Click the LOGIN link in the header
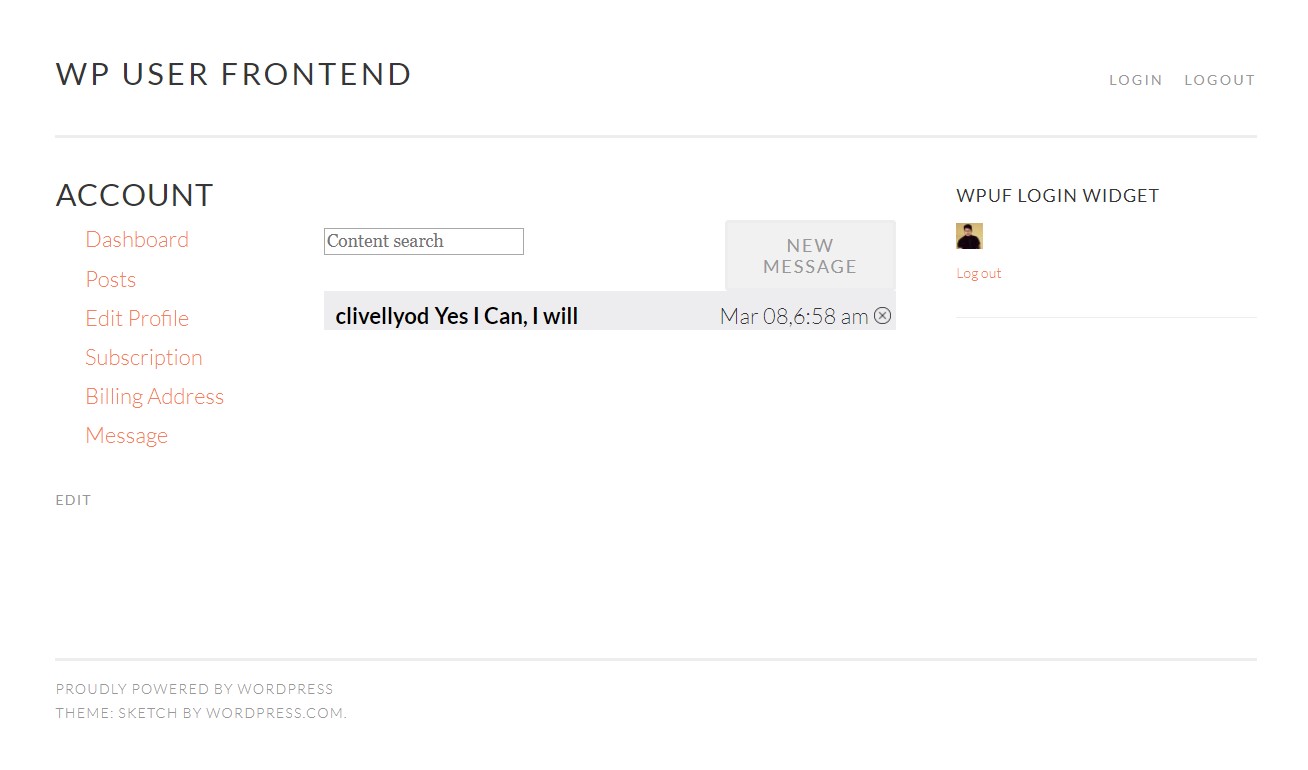 (1136, 80)
